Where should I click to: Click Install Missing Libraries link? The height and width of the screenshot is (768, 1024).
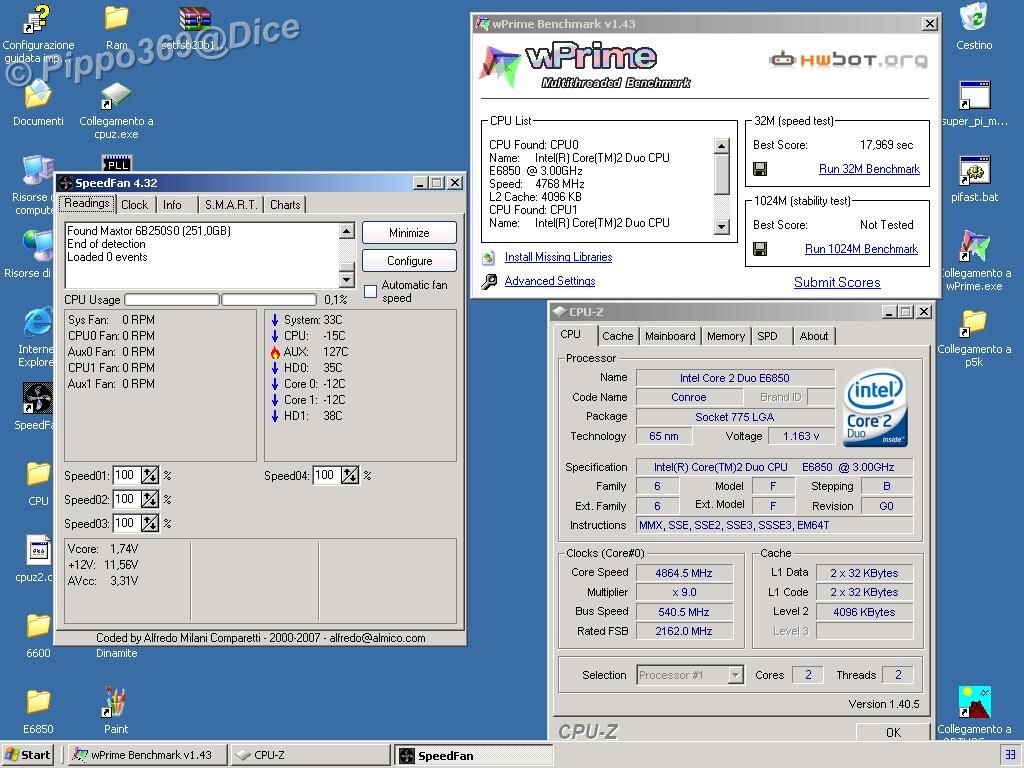(x=558, y=257)
